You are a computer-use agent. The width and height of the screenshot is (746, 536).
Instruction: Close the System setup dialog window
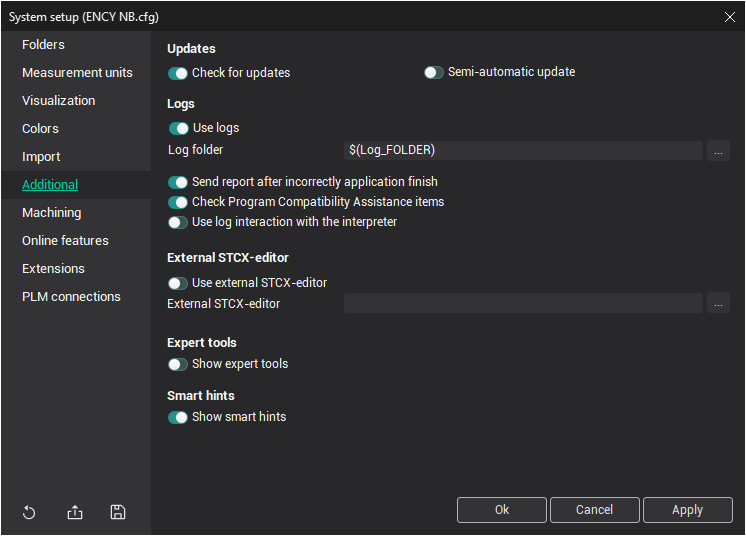tap(729, 16)
